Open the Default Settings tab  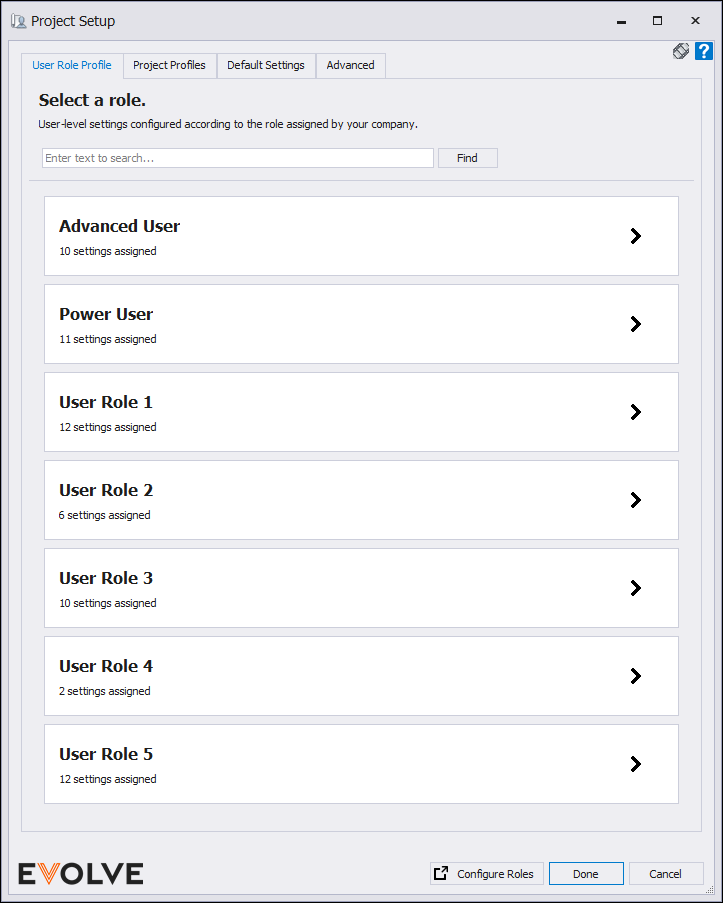[x=266, y=65]
